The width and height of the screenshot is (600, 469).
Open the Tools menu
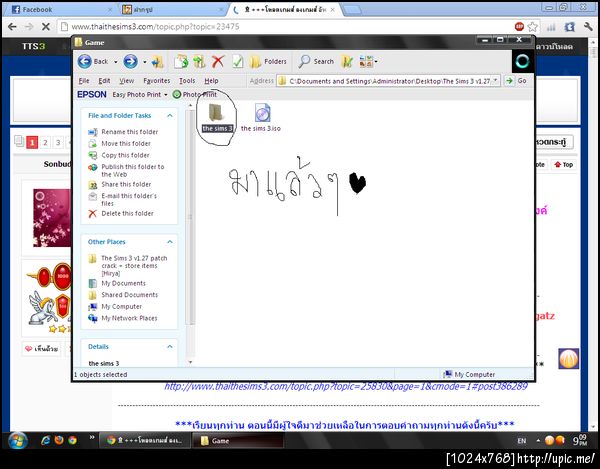[x=187, y=81]
